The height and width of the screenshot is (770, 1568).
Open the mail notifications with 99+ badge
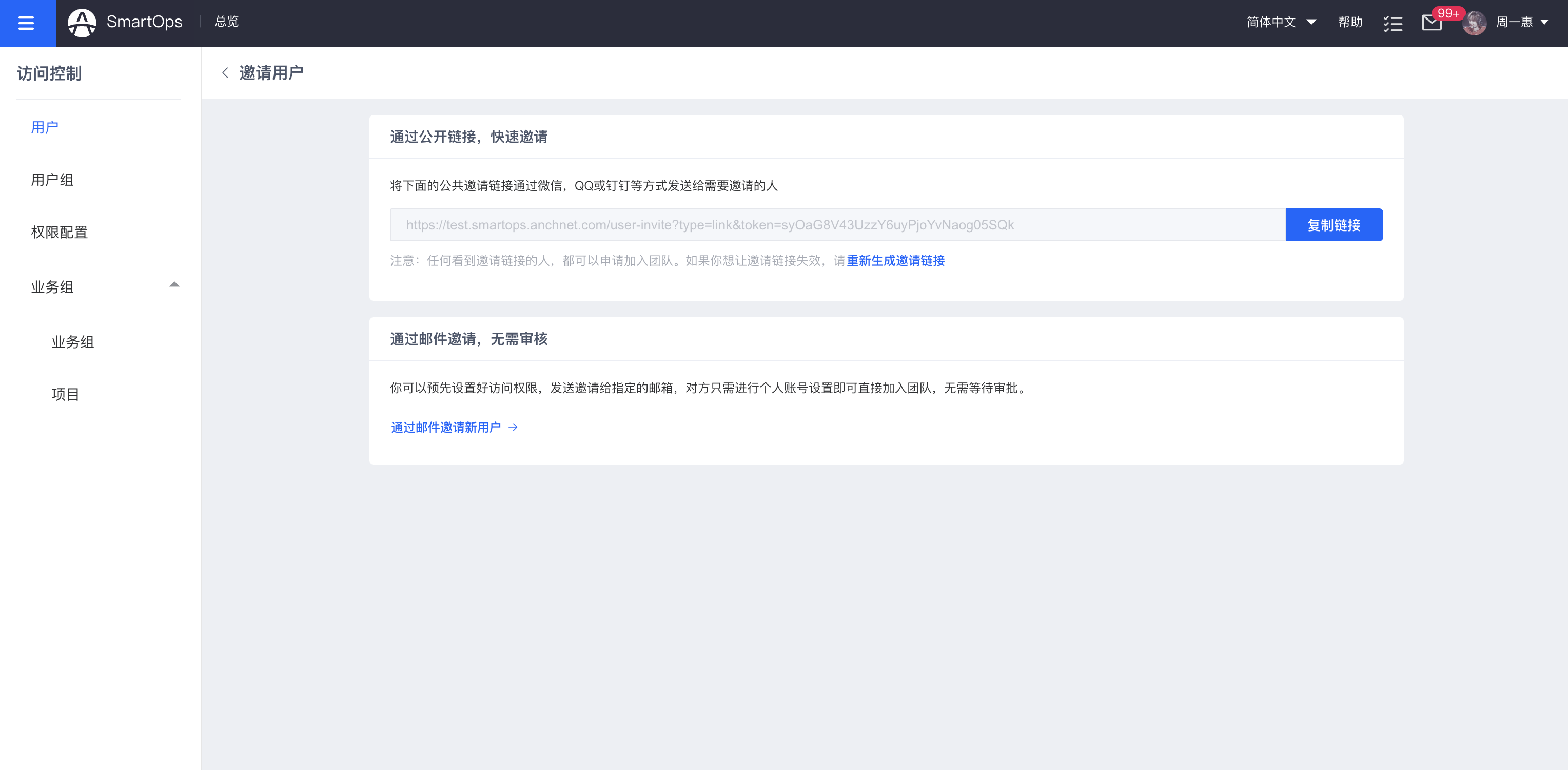[x=1432, y=23]
